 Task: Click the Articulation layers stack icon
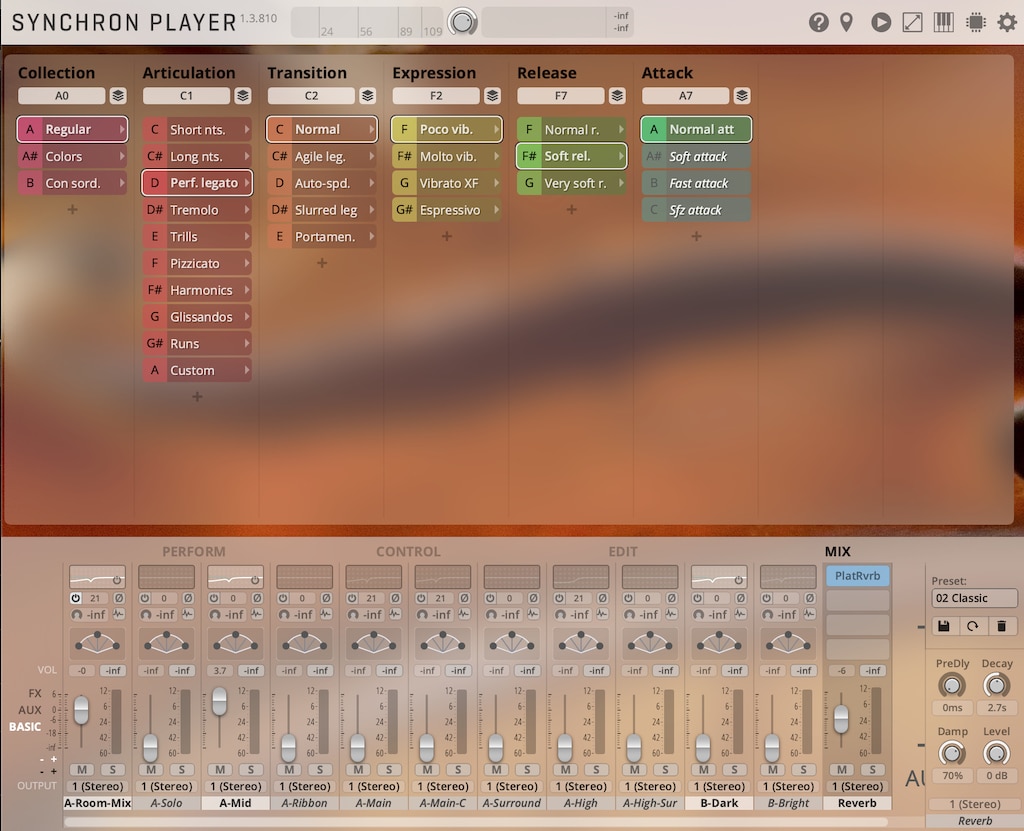(243, 96)
